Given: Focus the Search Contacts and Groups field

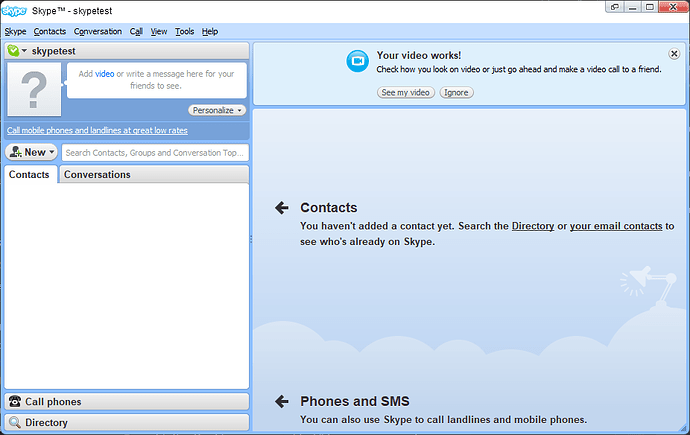Looking at the screenshot, I should click(x=155, y=153).
